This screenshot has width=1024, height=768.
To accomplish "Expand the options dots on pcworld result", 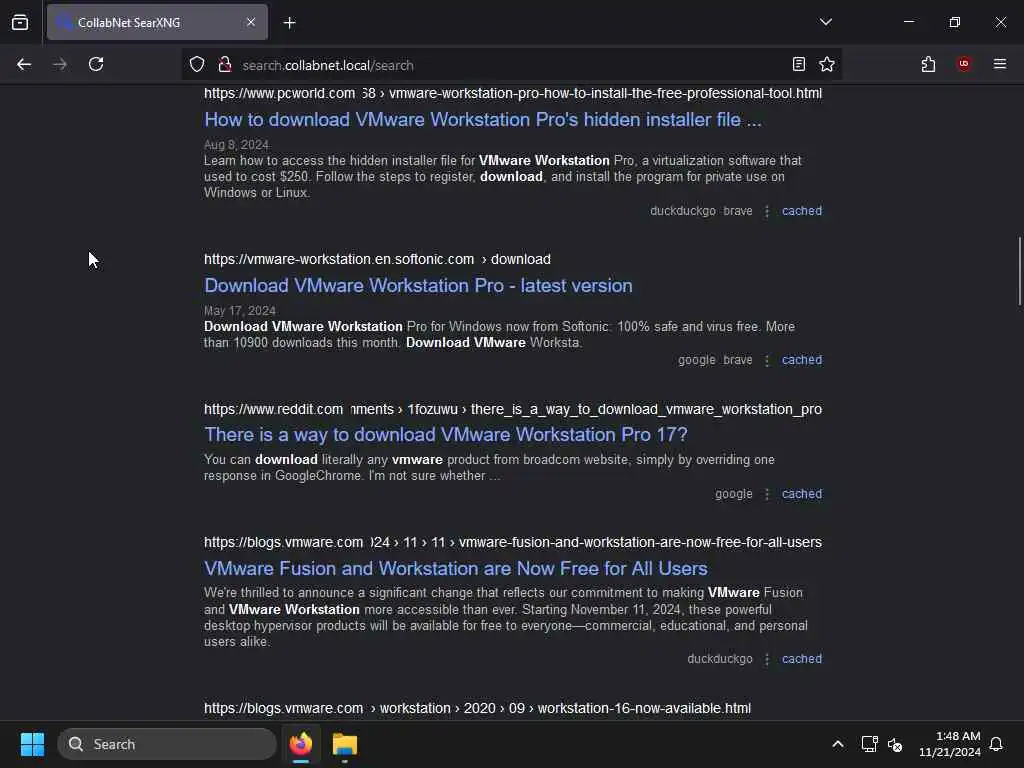I will (767, 212).
